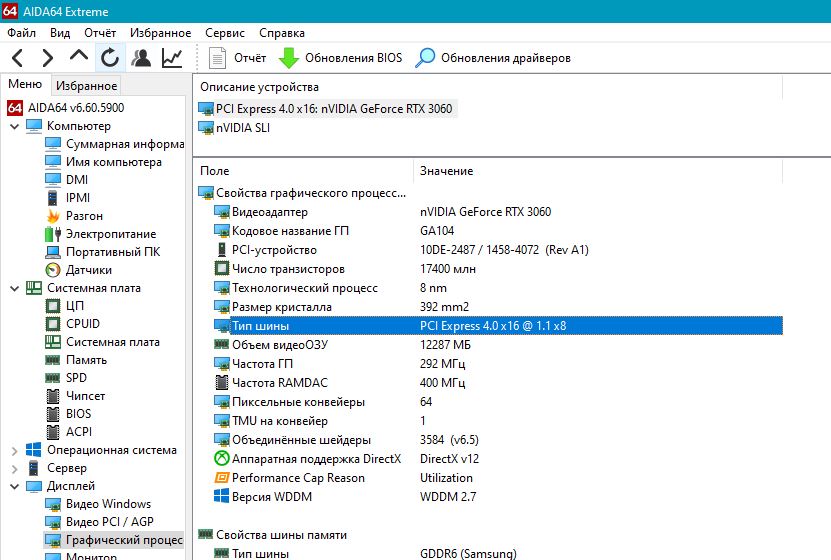Open the graph chart toolbar icon
The image size is (831, 560).
pos(172,58)
